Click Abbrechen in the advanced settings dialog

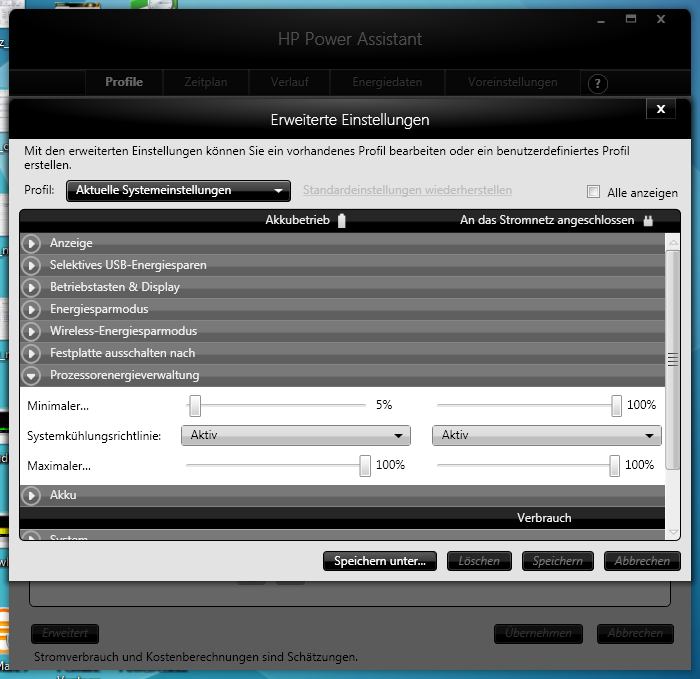[642, 561]
